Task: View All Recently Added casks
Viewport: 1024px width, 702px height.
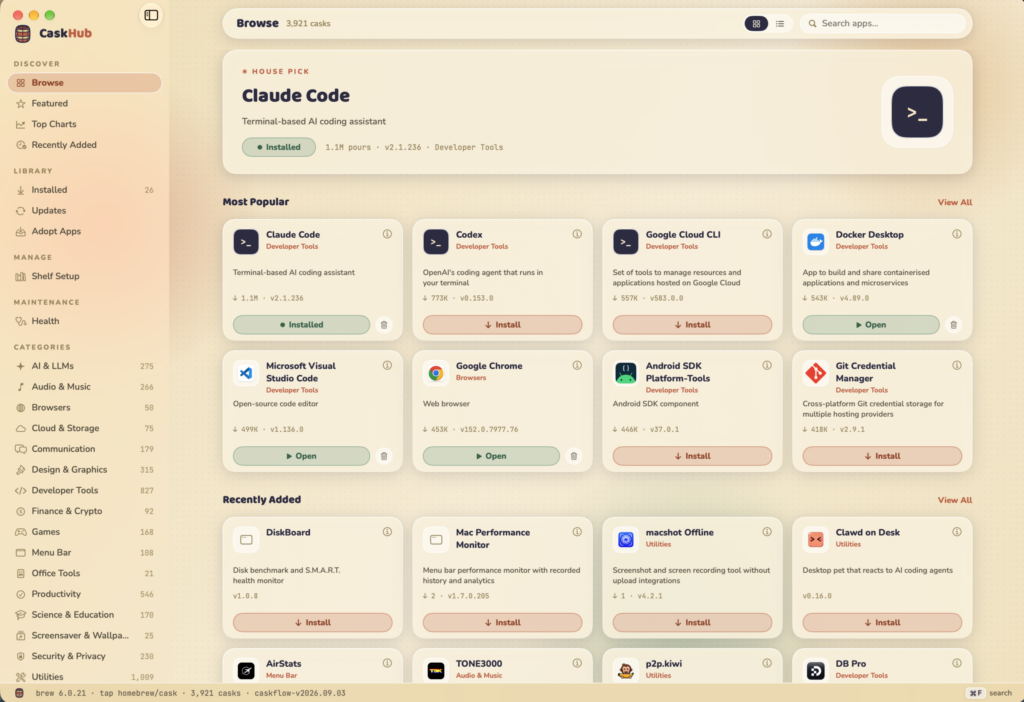Action: tap(954, 500)
